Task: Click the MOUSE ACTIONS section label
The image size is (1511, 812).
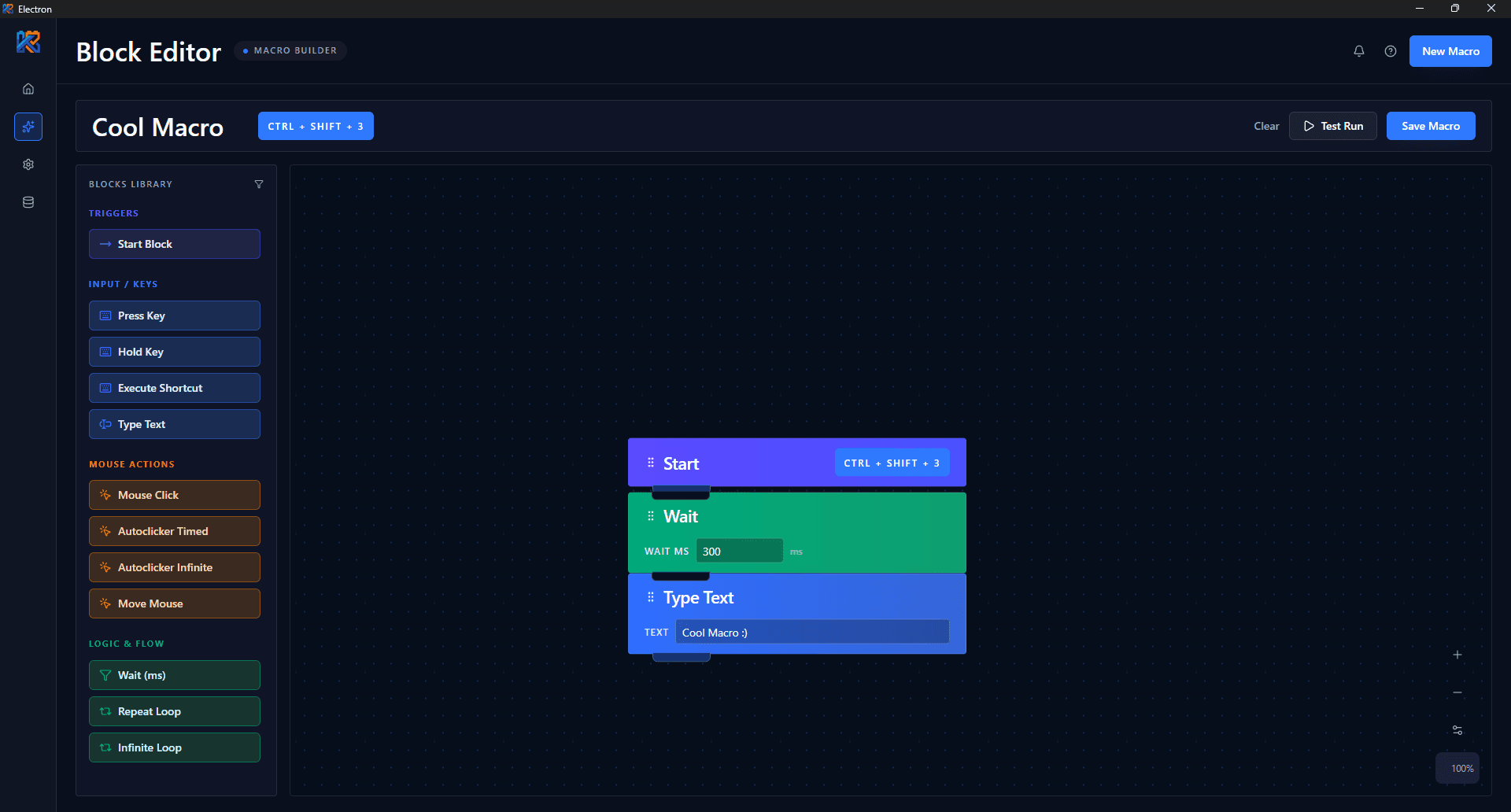Action: 131,464
